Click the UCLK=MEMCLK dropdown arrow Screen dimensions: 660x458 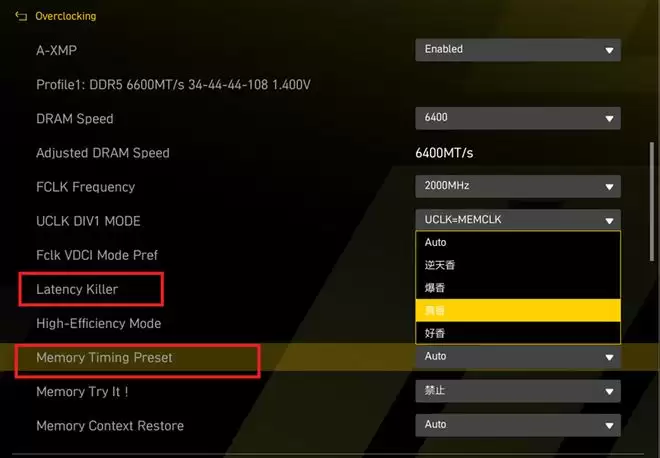coord(608,220)
